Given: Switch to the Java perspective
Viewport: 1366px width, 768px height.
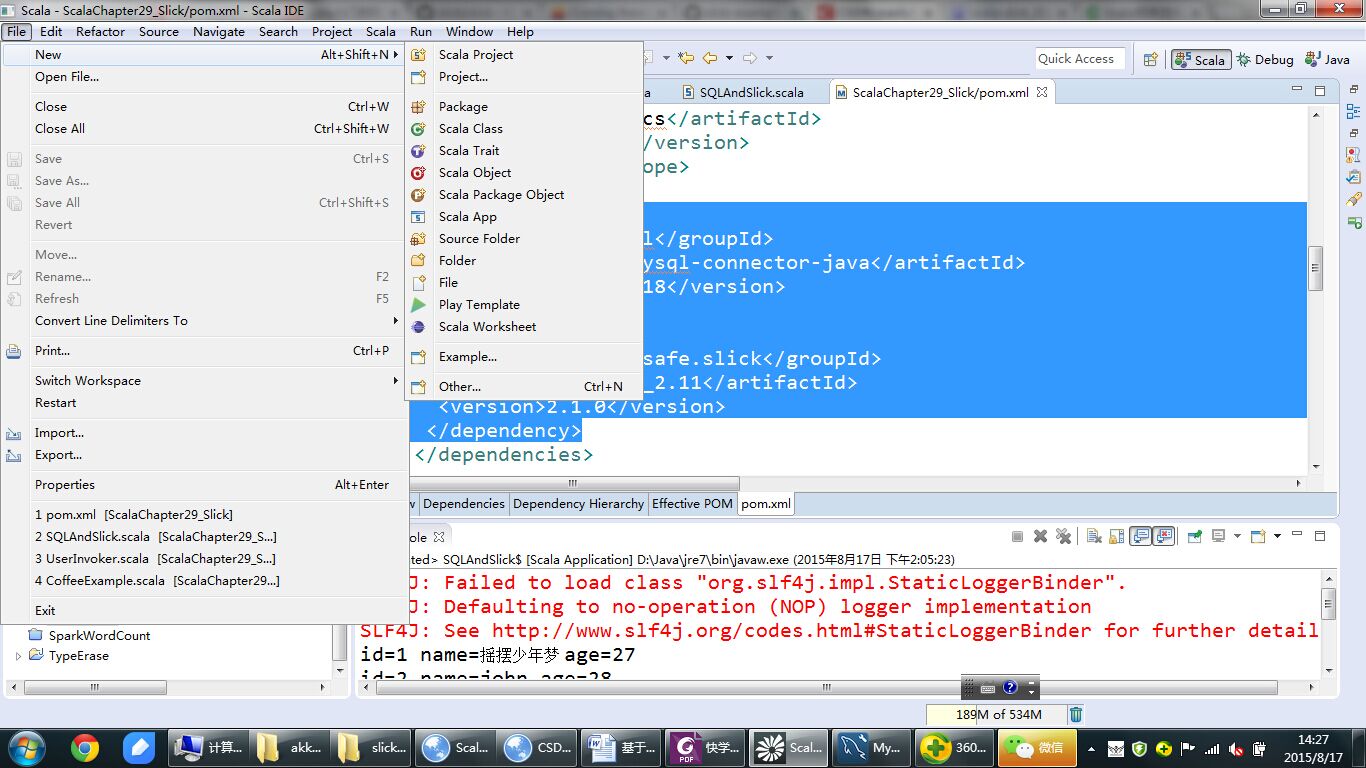Looking at the screenshot, I should pyautogui.click(x=1327, y=59).
